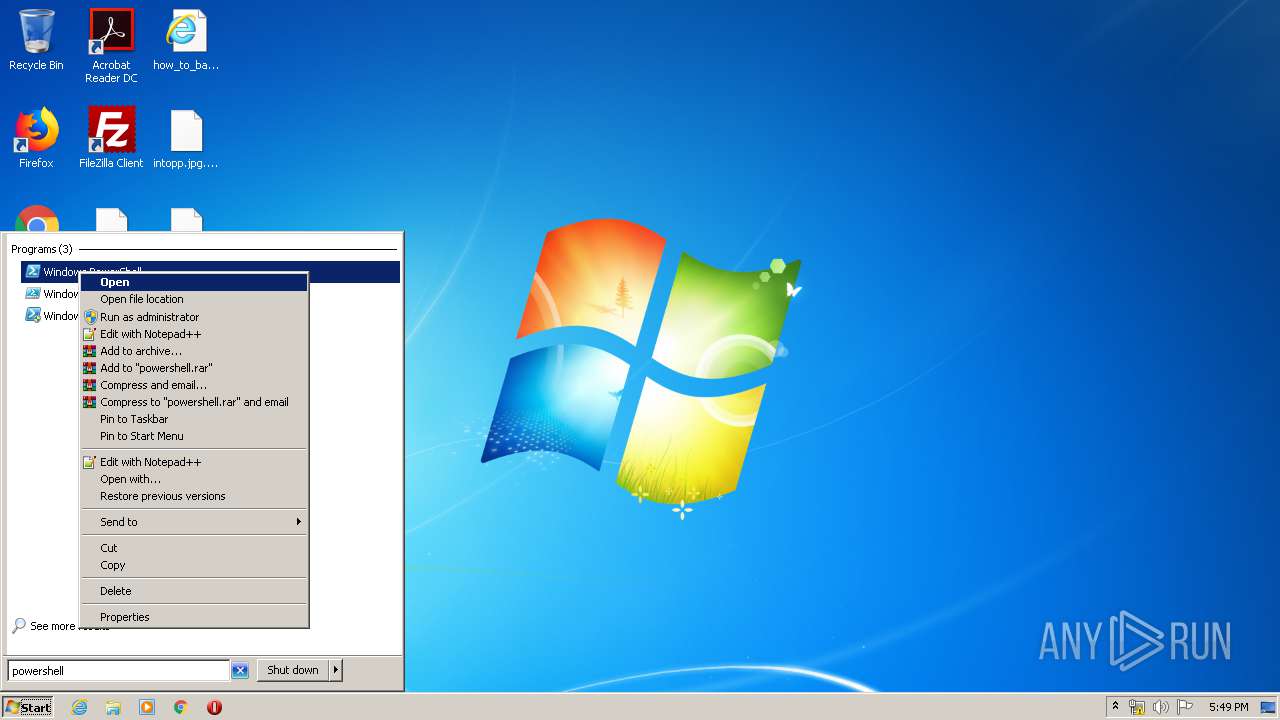
Task: Click the first Edit with Notepad++ entry
Action: point(194,334)
